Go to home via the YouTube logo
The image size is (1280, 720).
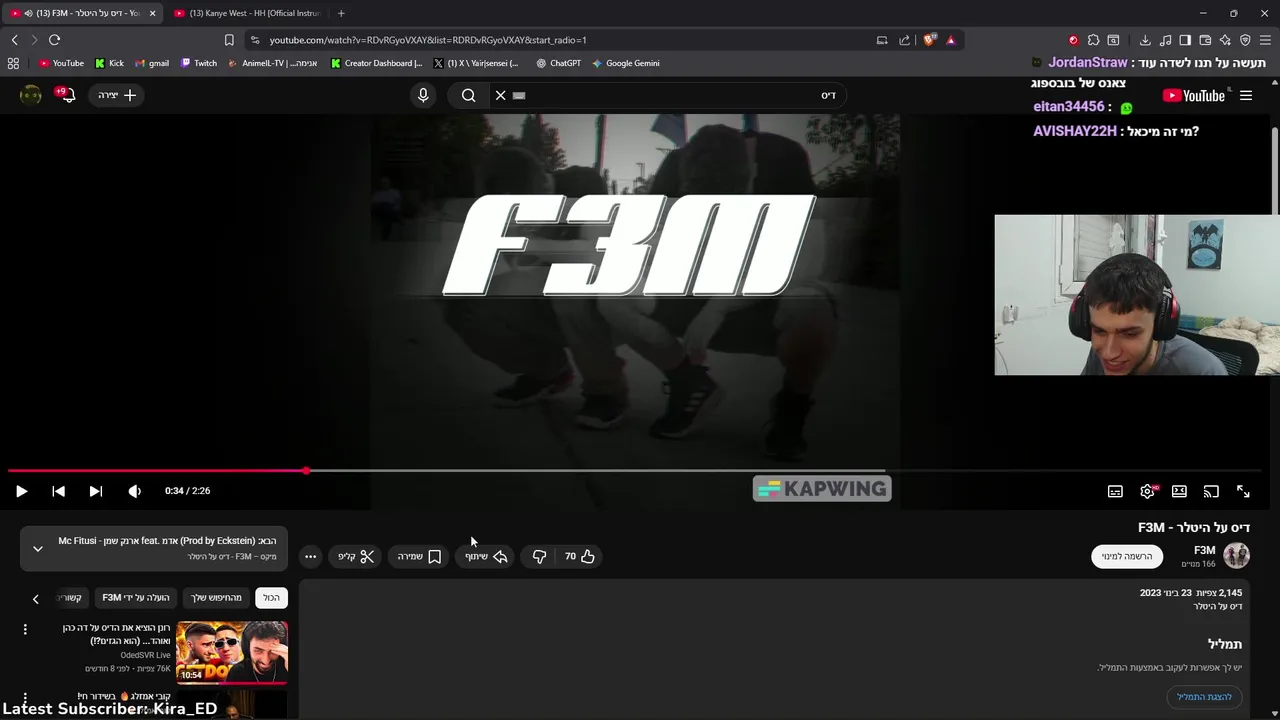coord(1194,96)
